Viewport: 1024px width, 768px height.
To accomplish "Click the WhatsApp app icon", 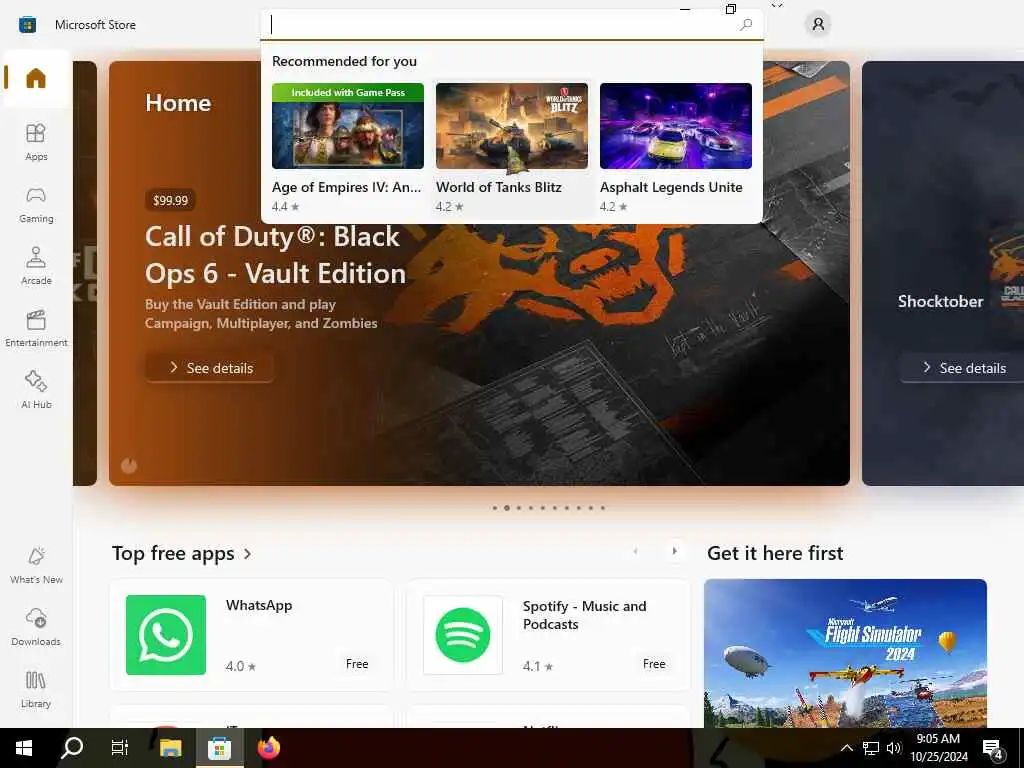I will pyautogui.click(x=166, y=635).
